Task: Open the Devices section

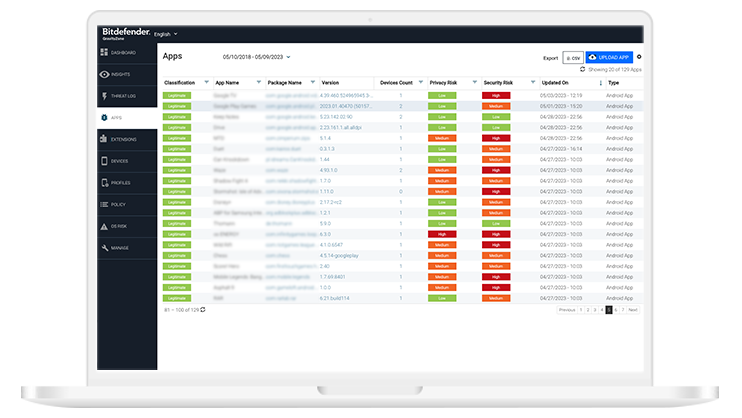Action: (123, 161)
